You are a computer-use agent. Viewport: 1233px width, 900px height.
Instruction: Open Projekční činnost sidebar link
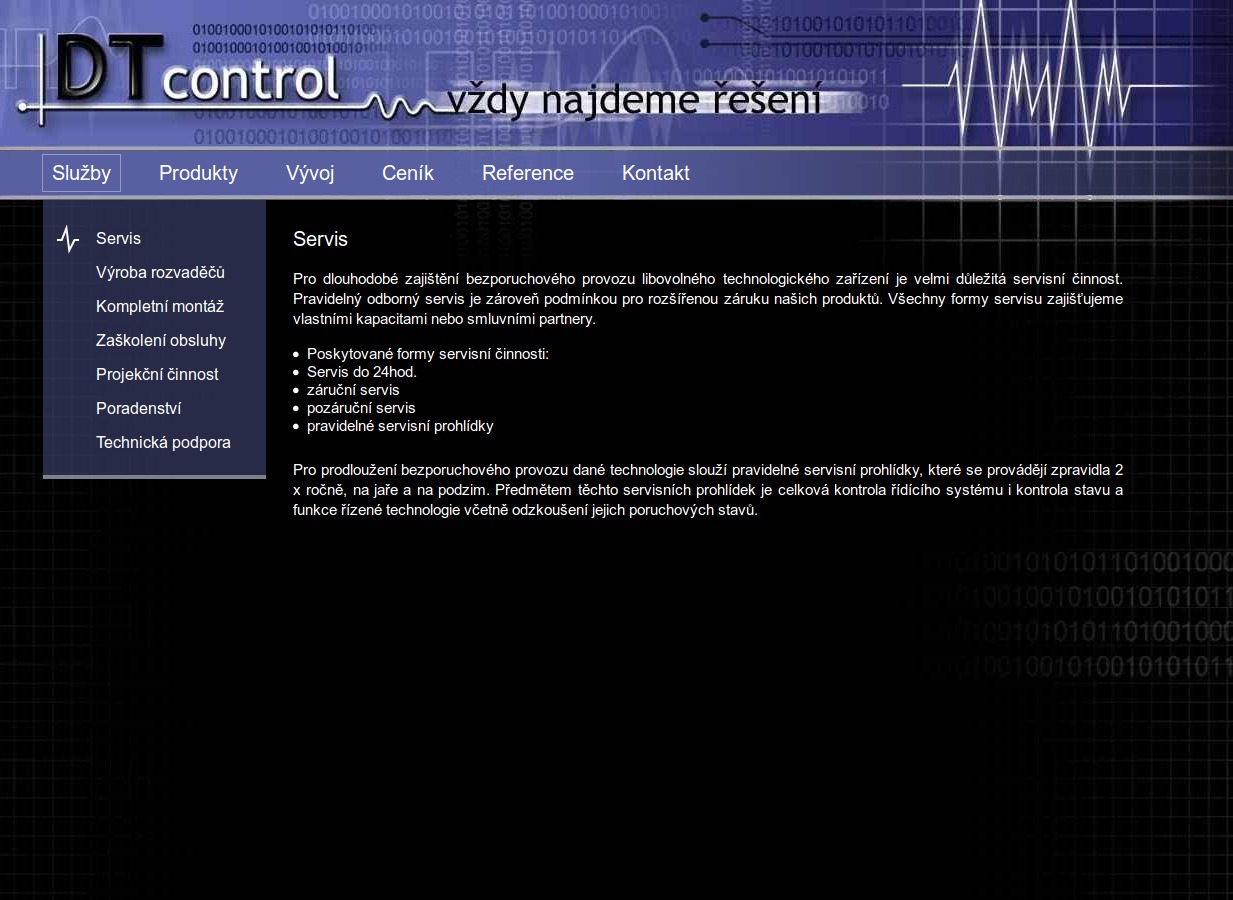tap(157, 374)
